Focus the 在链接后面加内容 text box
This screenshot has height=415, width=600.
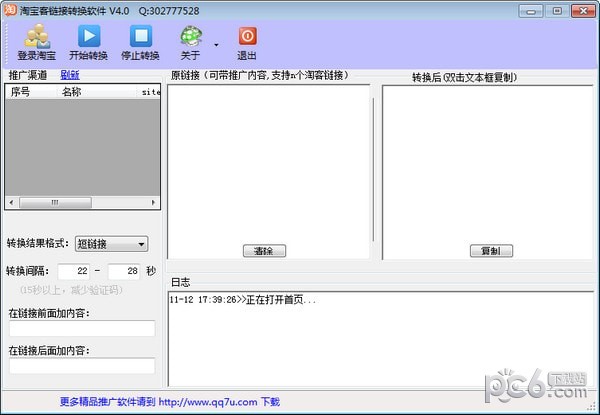(82, 366)
